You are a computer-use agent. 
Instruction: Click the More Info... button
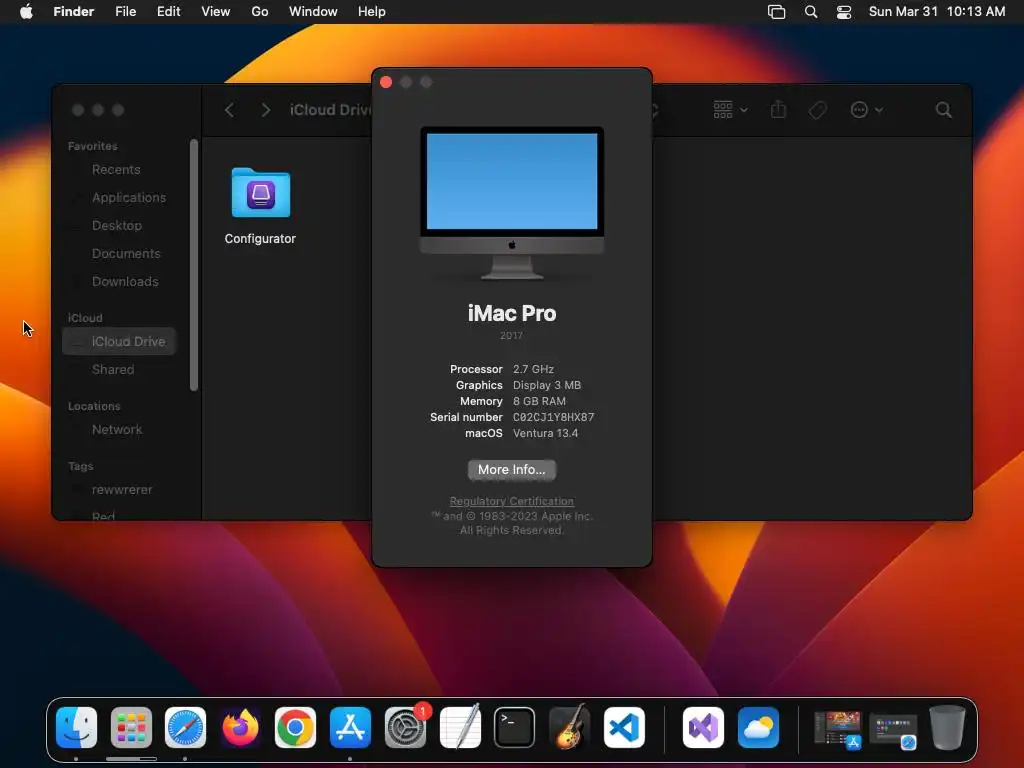[x=511, y=470]
